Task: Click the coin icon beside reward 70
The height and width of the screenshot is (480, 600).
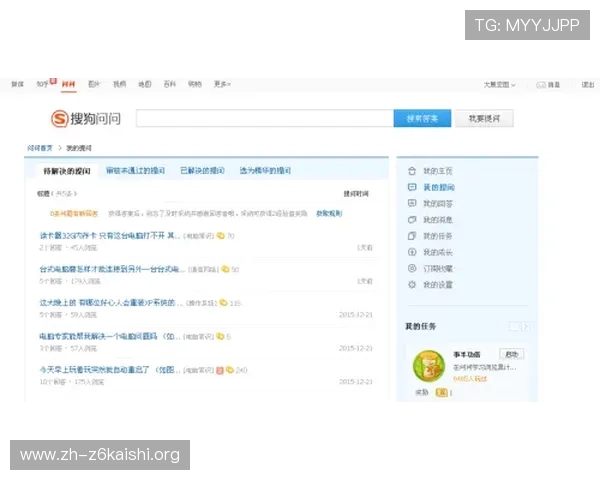Action: (x=220, y=235)
